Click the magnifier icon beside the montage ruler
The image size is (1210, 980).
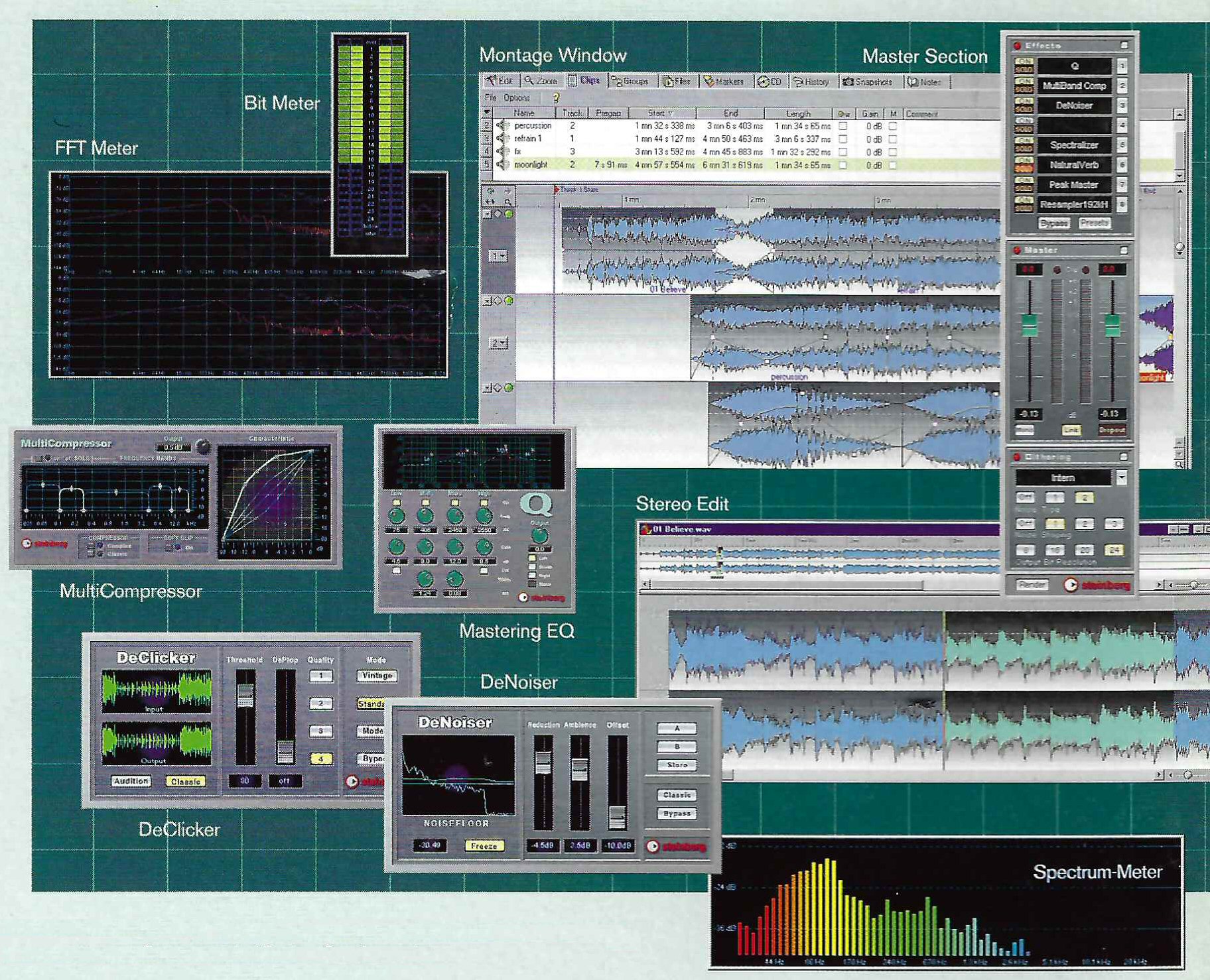click(x=507, y=201)
